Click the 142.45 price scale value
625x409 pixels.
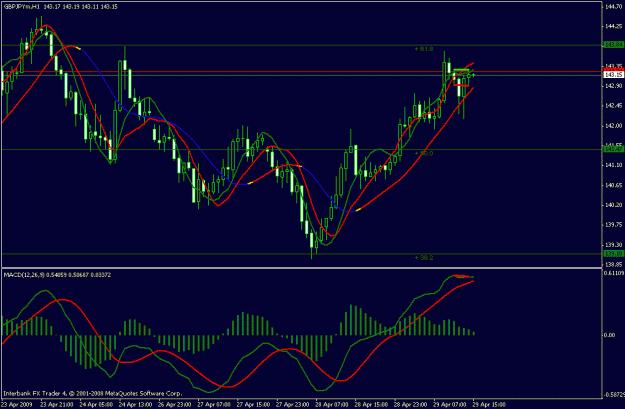(x=614, y=106)
